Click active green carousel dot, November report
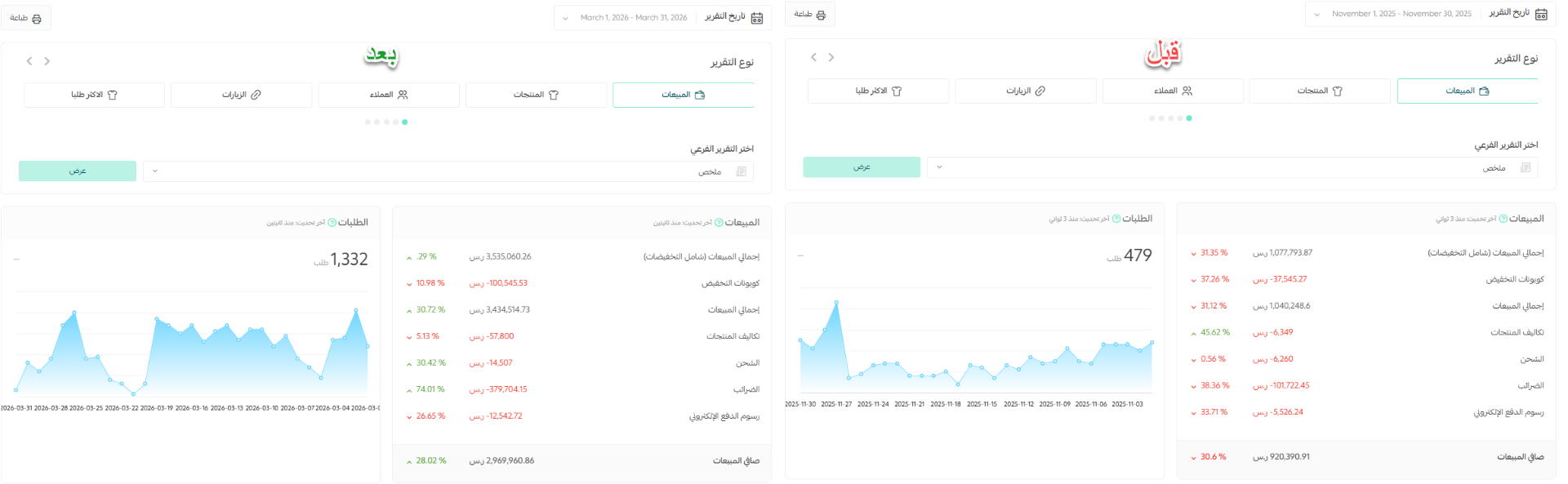This screenshot has height=484, width=1568. [x=1189, y=118]
